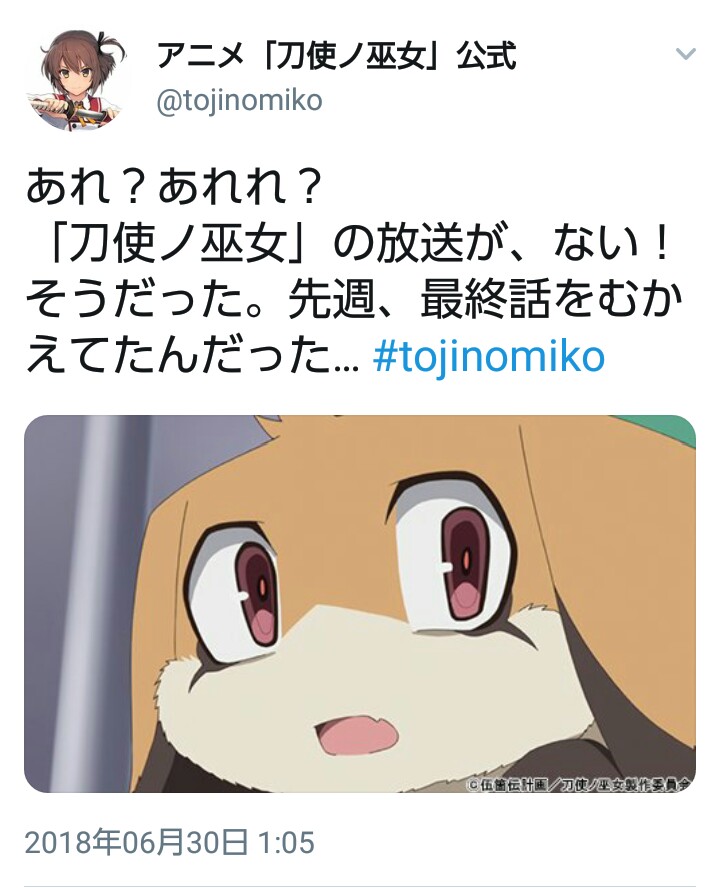Viewport: 720px width, 888px height.
Task: Click the tweet line あれ？あれれ？
Action: coord(174,187)
